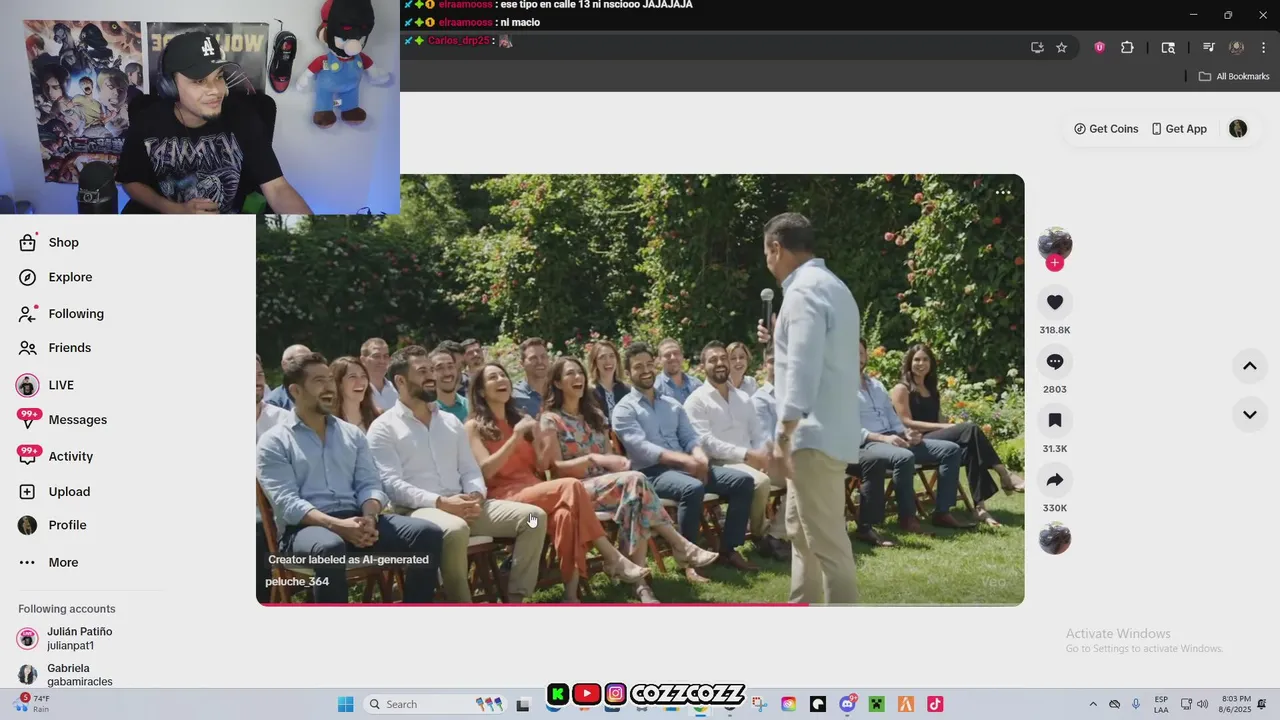Go to next video with down chevron

pyautogui.click(x=1250, y=414)
